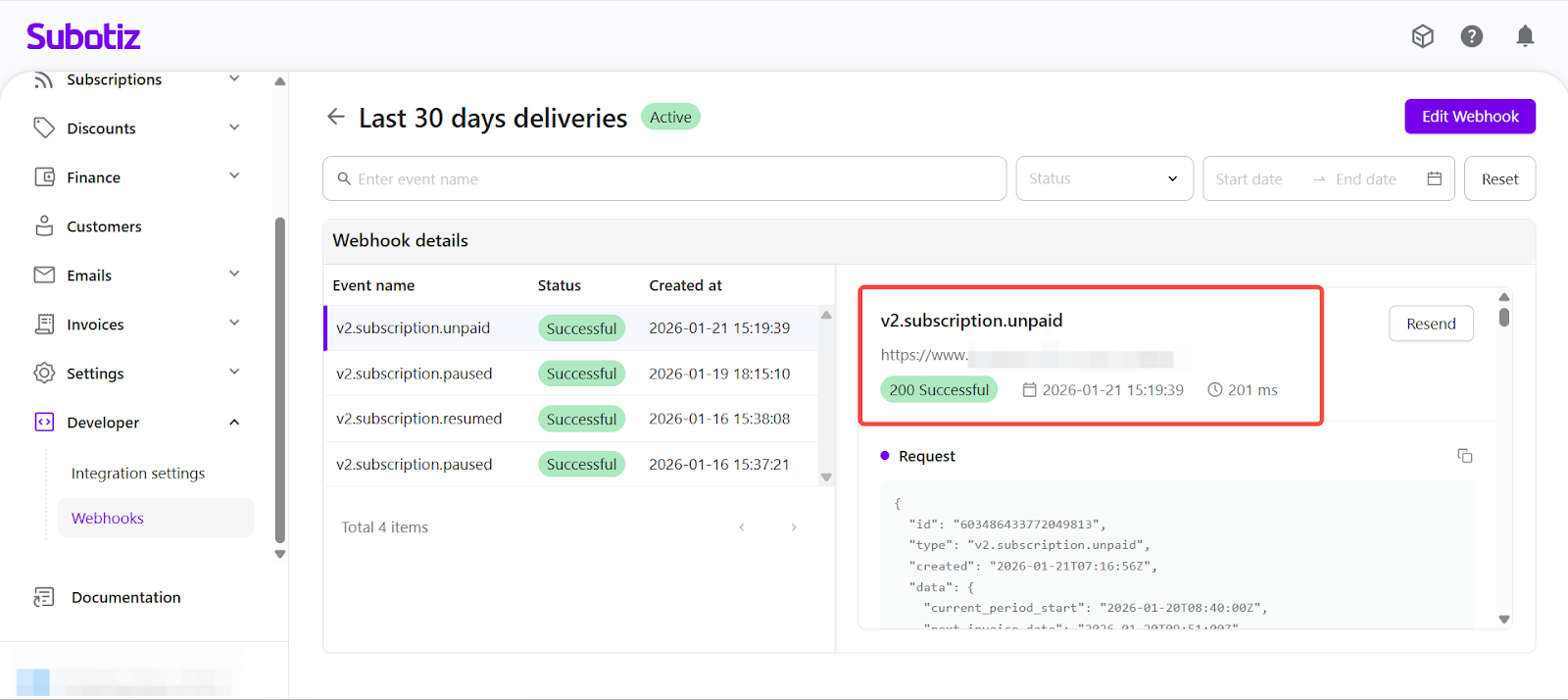1568x700 pixels.
Task: Open the calendar icon in date range
Action: tap(1434, 178)
